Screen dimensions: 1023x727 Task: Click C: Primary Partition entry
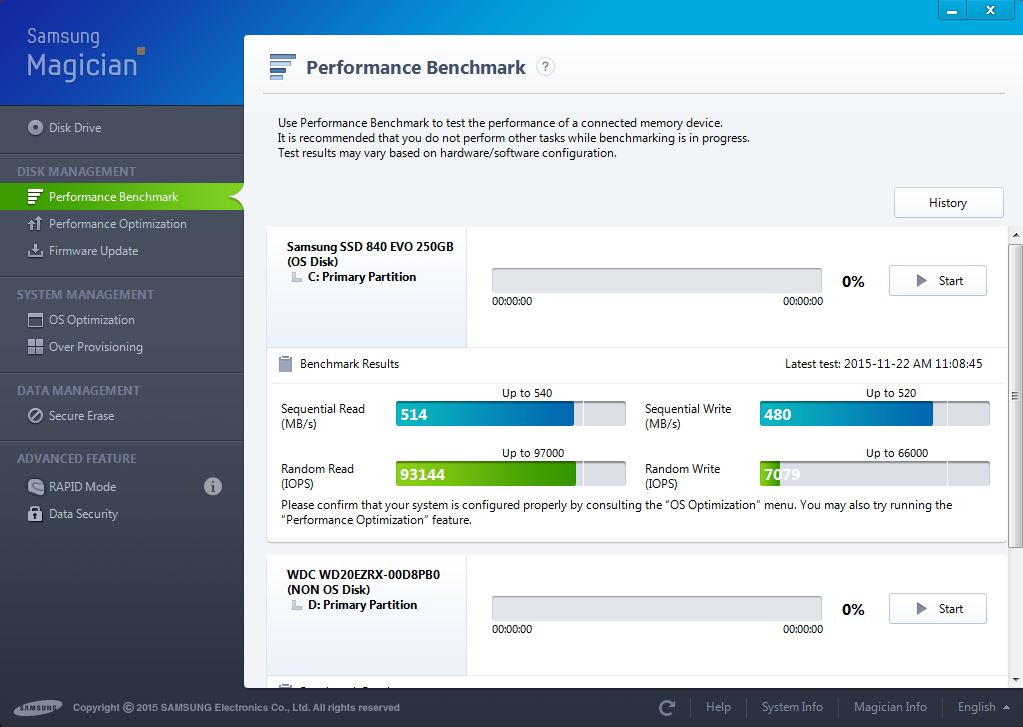tap(361, 277)
